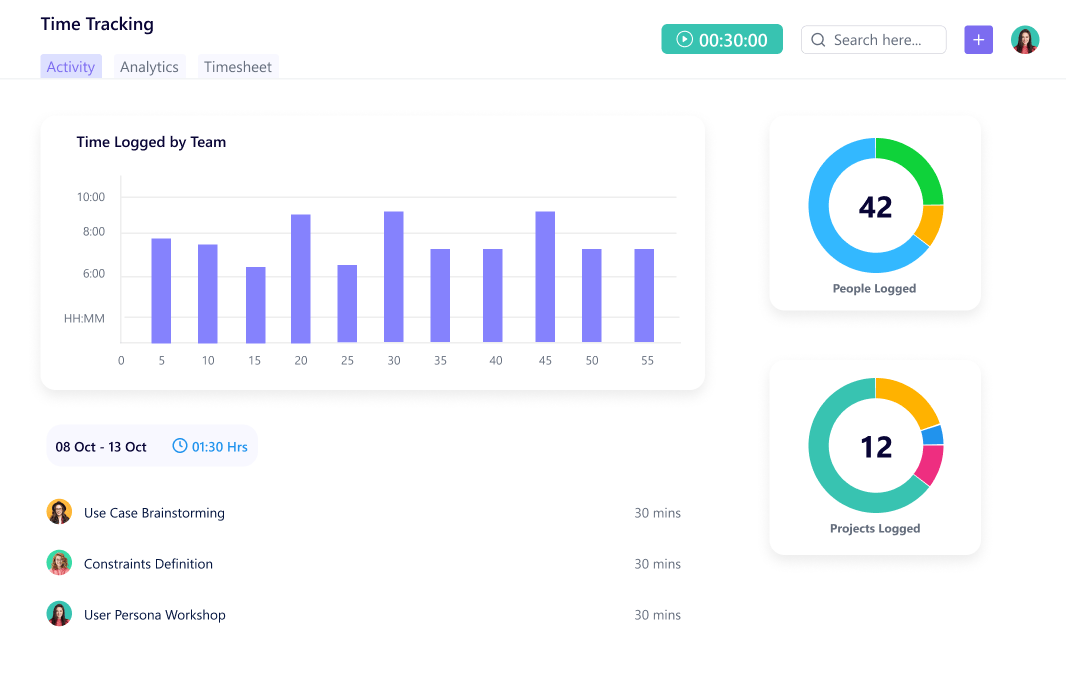Open your profile picture in the header
Viewport: 1067px width, 678px height.
click(1025, 39)
